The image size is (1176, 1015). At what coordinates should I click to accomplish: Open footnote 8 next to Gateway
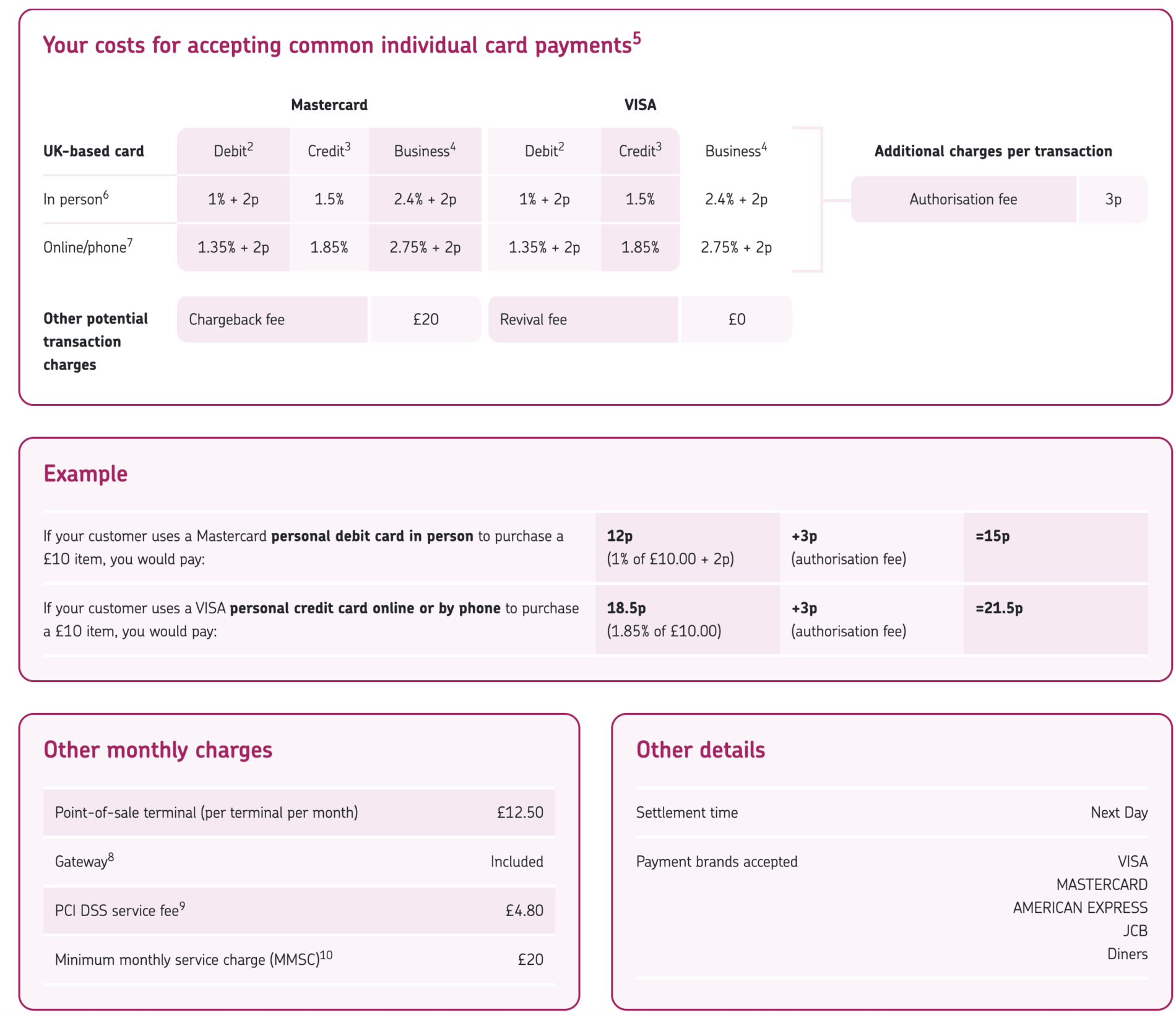tap(111, 857)
